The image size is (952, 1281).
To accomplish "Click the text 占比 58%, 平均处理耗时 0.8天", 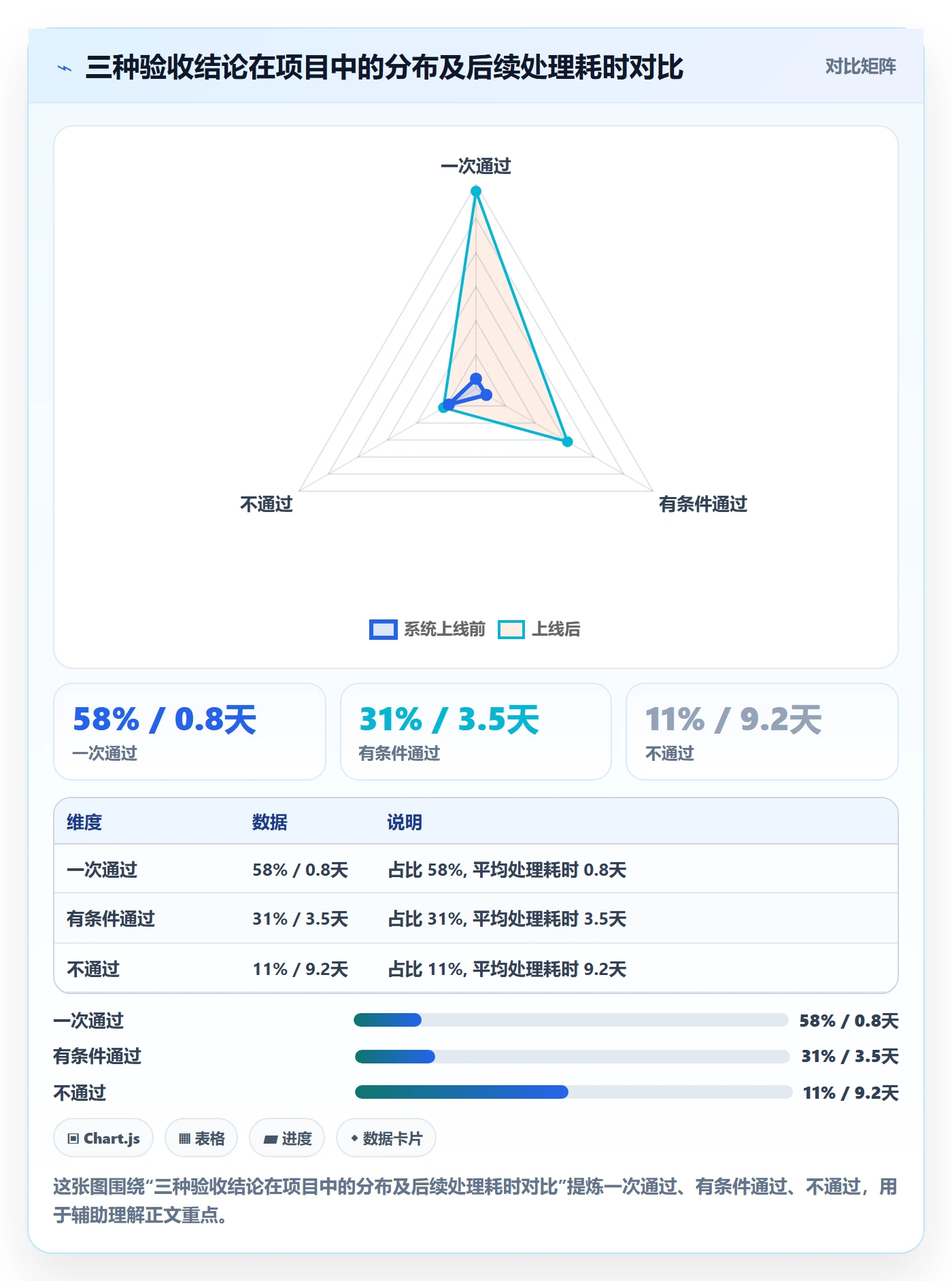I will pyautogui.click(x=507, y=870).
